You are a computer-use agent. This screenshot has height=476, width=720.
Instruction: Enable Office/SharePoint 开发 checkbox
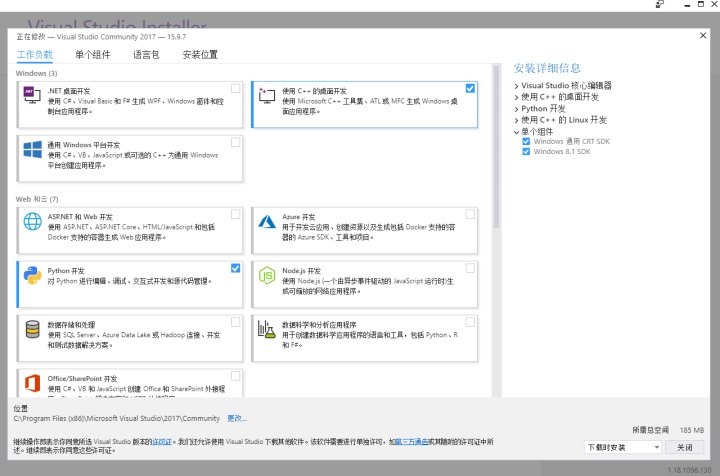pyautogui.click(x=236, y=376)
